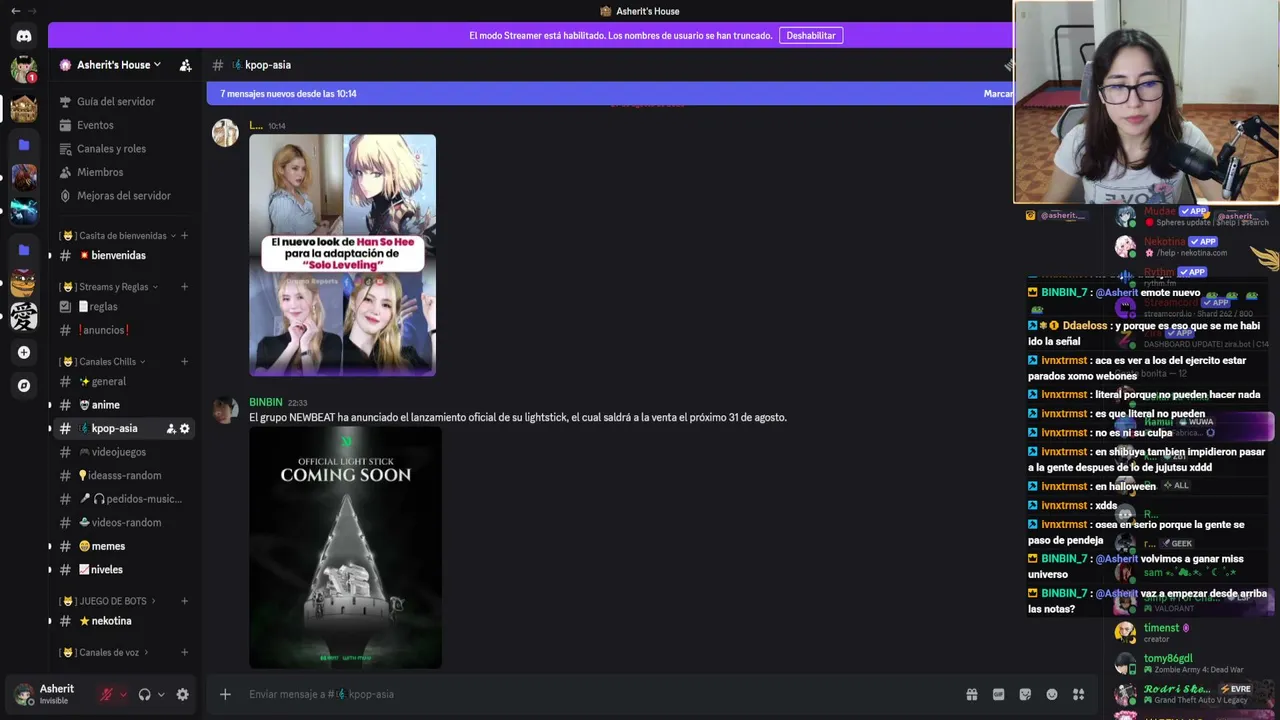The height and width of the screenshot is (720, 1280).
Task: Open the avatar of the 10:14 message author
Action: [225, 132]
